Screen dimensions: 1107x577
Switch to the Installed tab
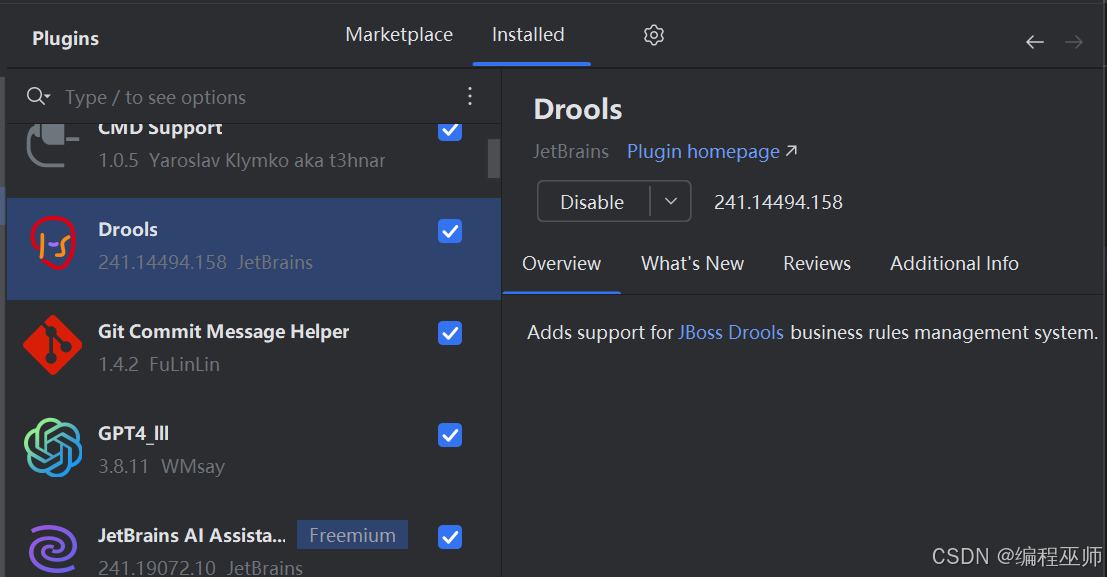[528, 35]
